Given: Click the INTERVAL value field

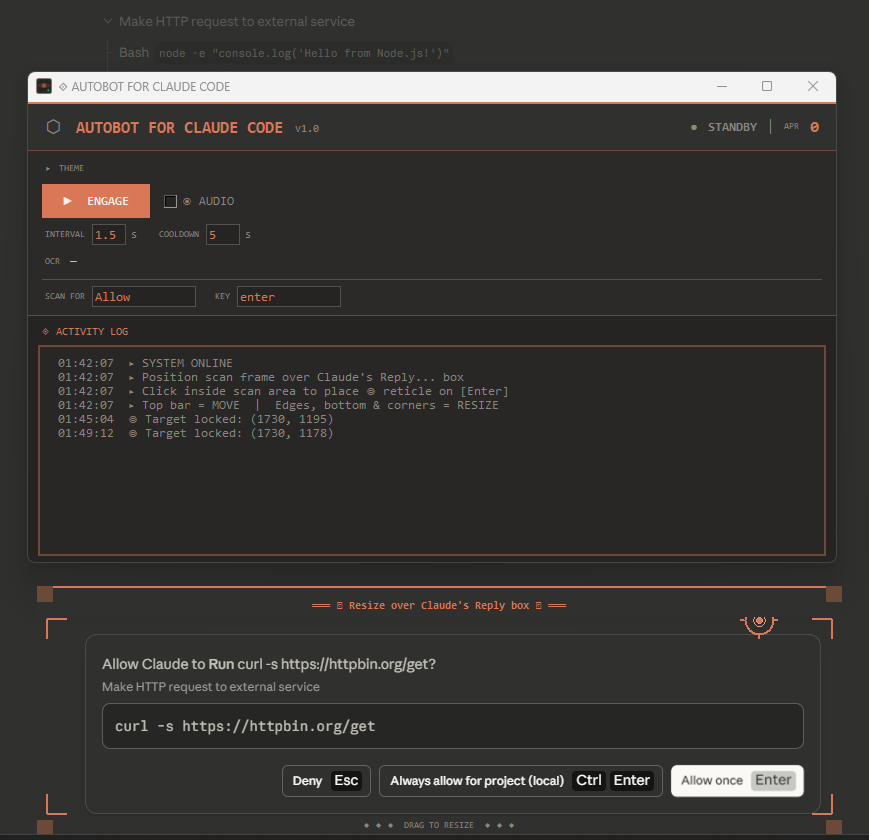Looking at the screenshot, I should pyautogui.click(x=109, y=234).
